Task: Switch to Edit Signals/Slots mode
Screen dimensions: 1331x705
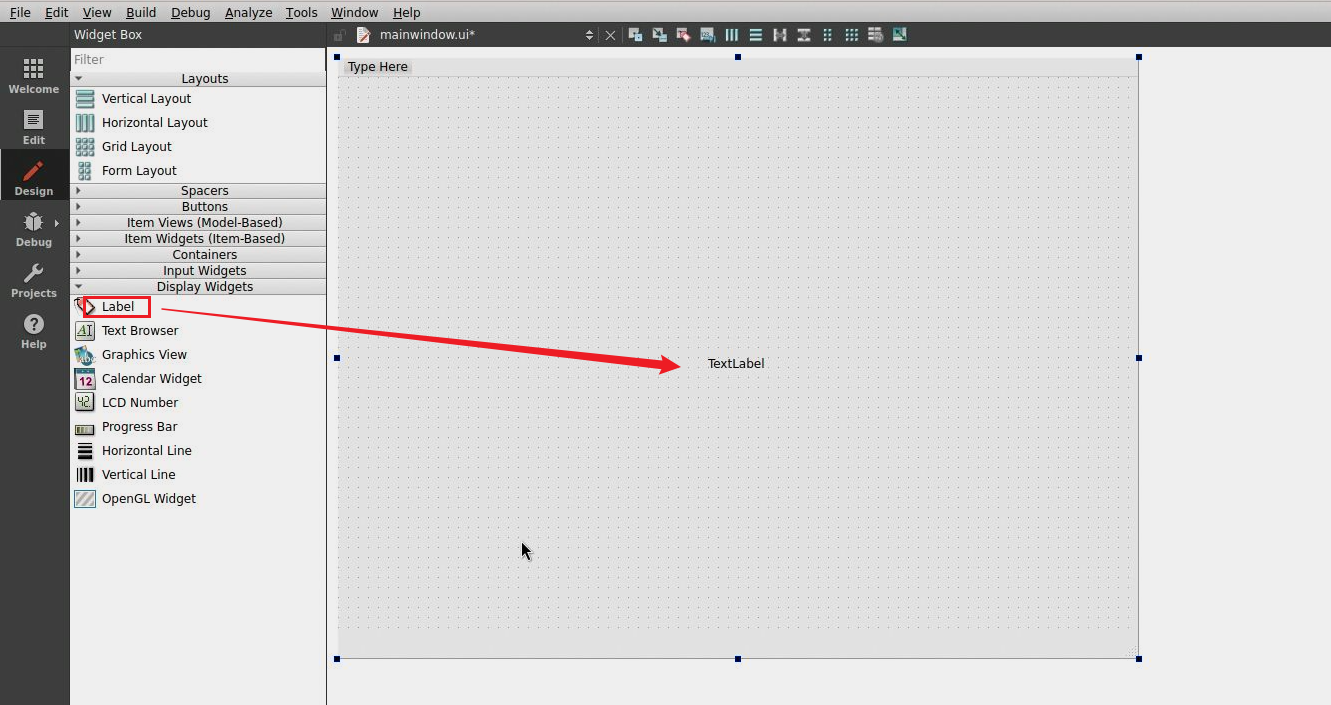Action: pos(659,35)
